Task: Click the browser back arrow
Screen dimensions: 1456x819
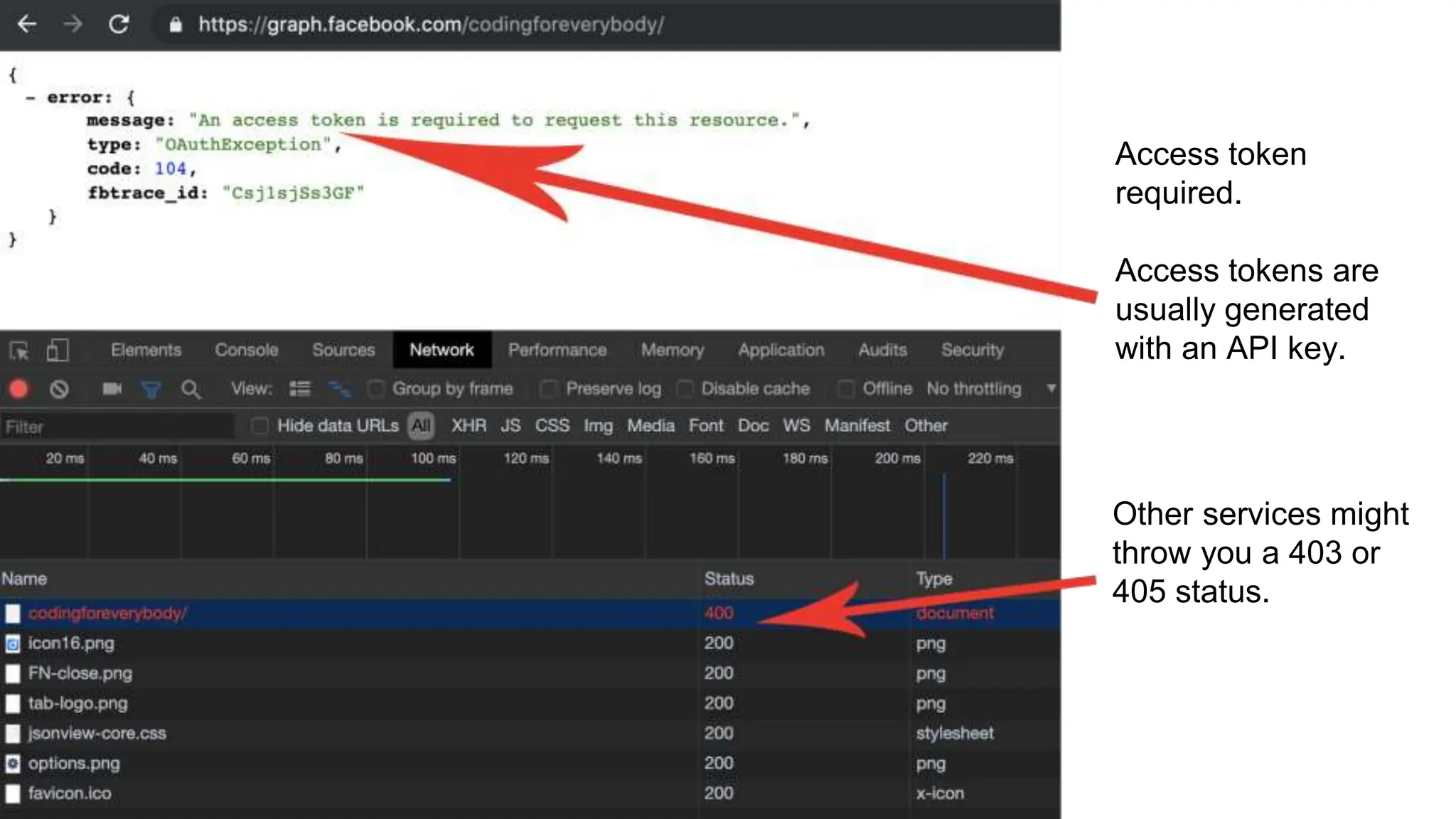Action: tap(27, 24)
